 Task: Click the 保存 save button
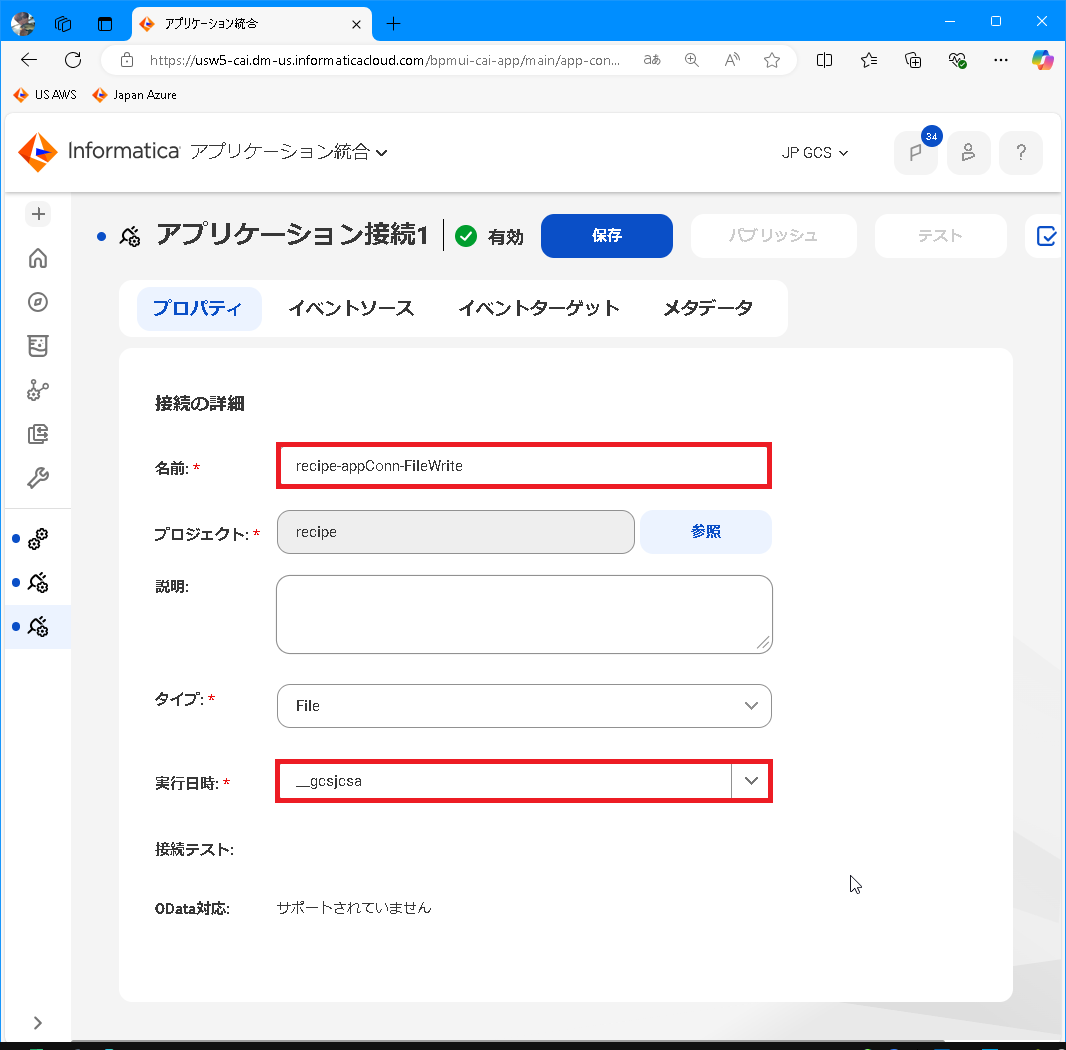pos(606,236)
